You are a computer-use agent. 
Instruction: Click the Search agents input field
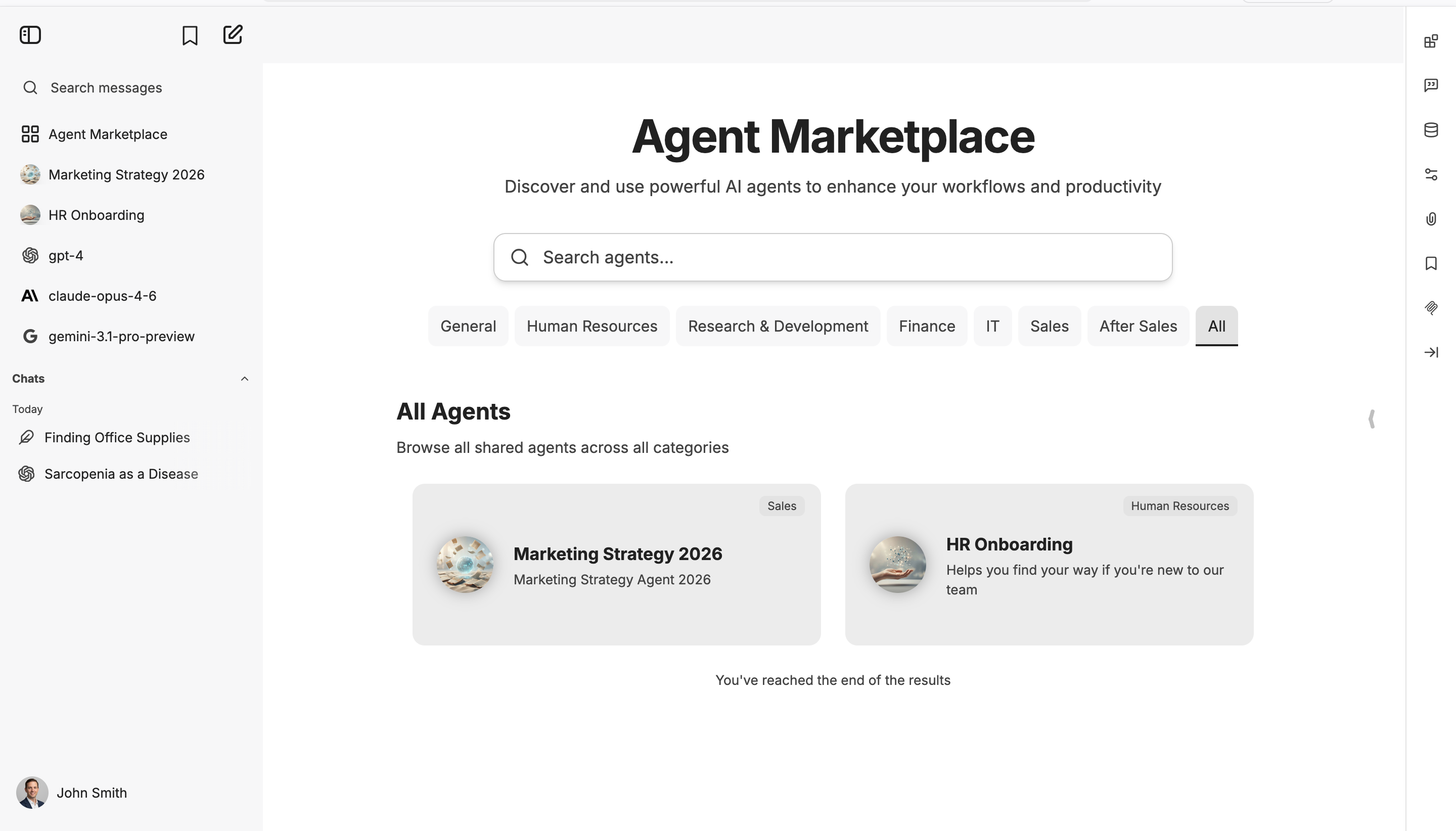[x=832, y=257]
